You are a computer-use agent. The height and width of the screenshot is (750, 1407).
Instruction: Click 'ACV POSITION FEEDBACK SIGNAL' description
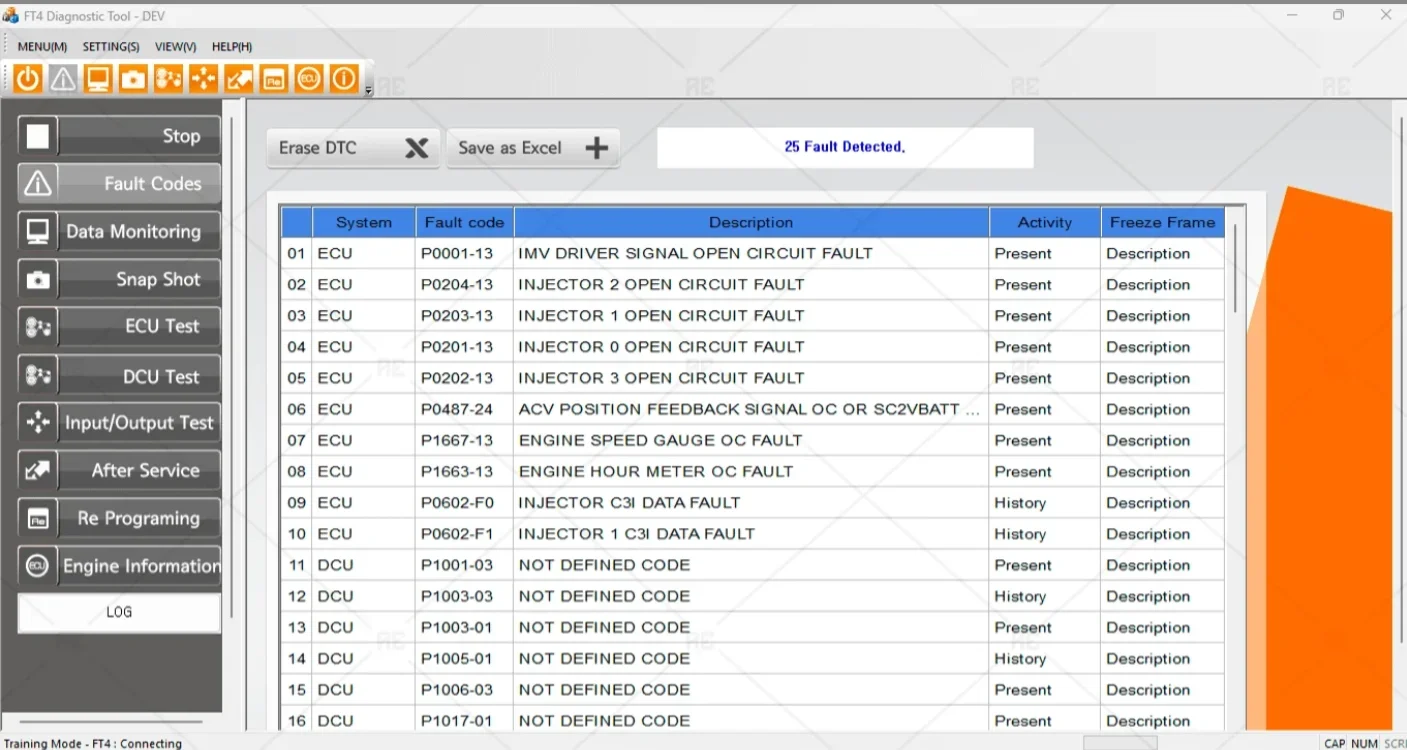pos(748,409)
